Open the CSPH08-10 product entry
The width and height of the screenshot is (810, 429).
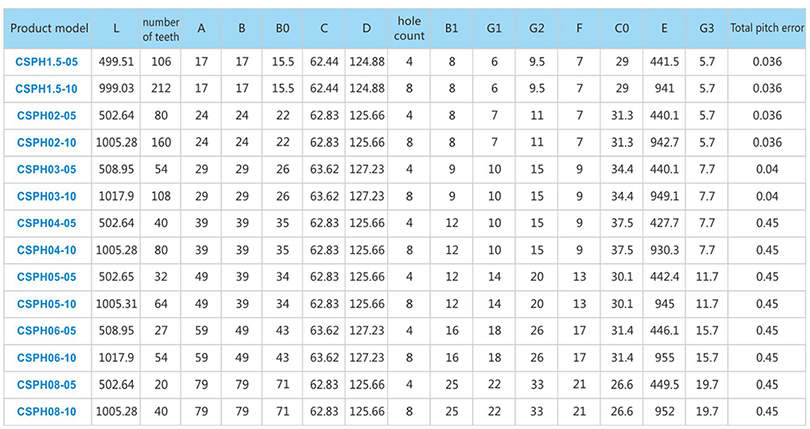[x=46, y=412]
